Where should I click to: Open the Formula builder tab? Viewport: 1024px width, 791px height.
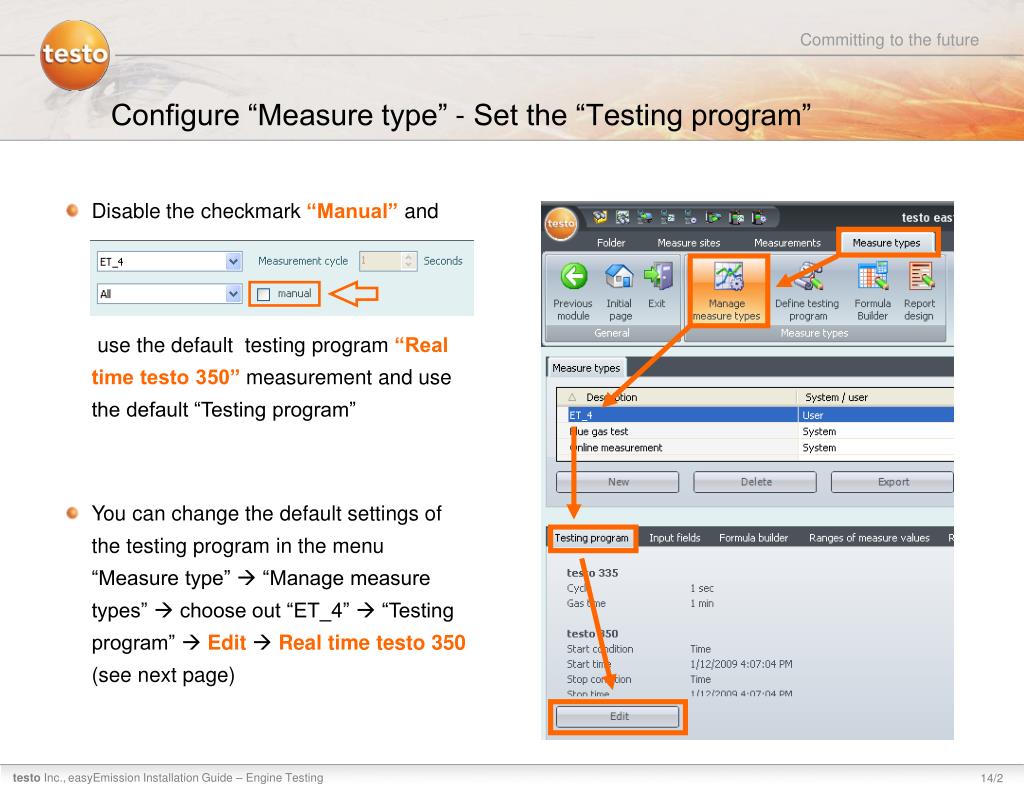(754, 538)
